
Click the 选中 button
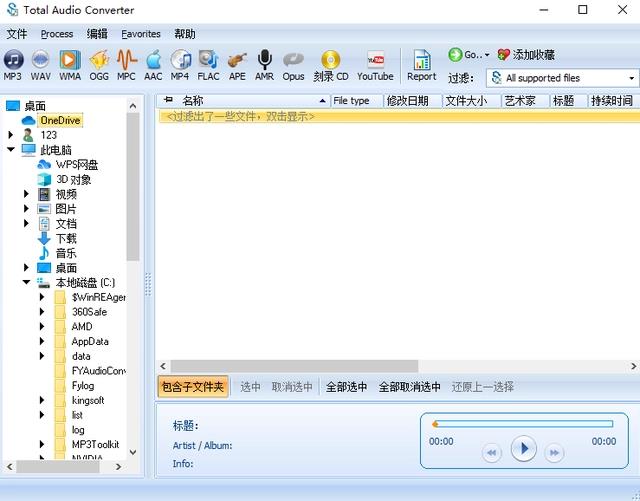click(x=250, y=387)
